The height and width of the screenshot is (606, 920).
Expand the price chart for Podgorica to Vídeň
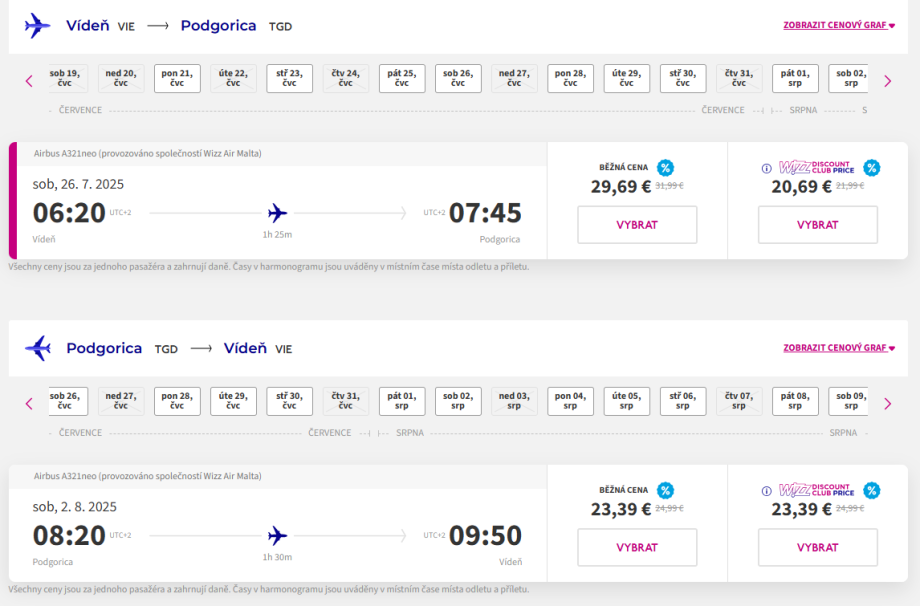point(838,348)
